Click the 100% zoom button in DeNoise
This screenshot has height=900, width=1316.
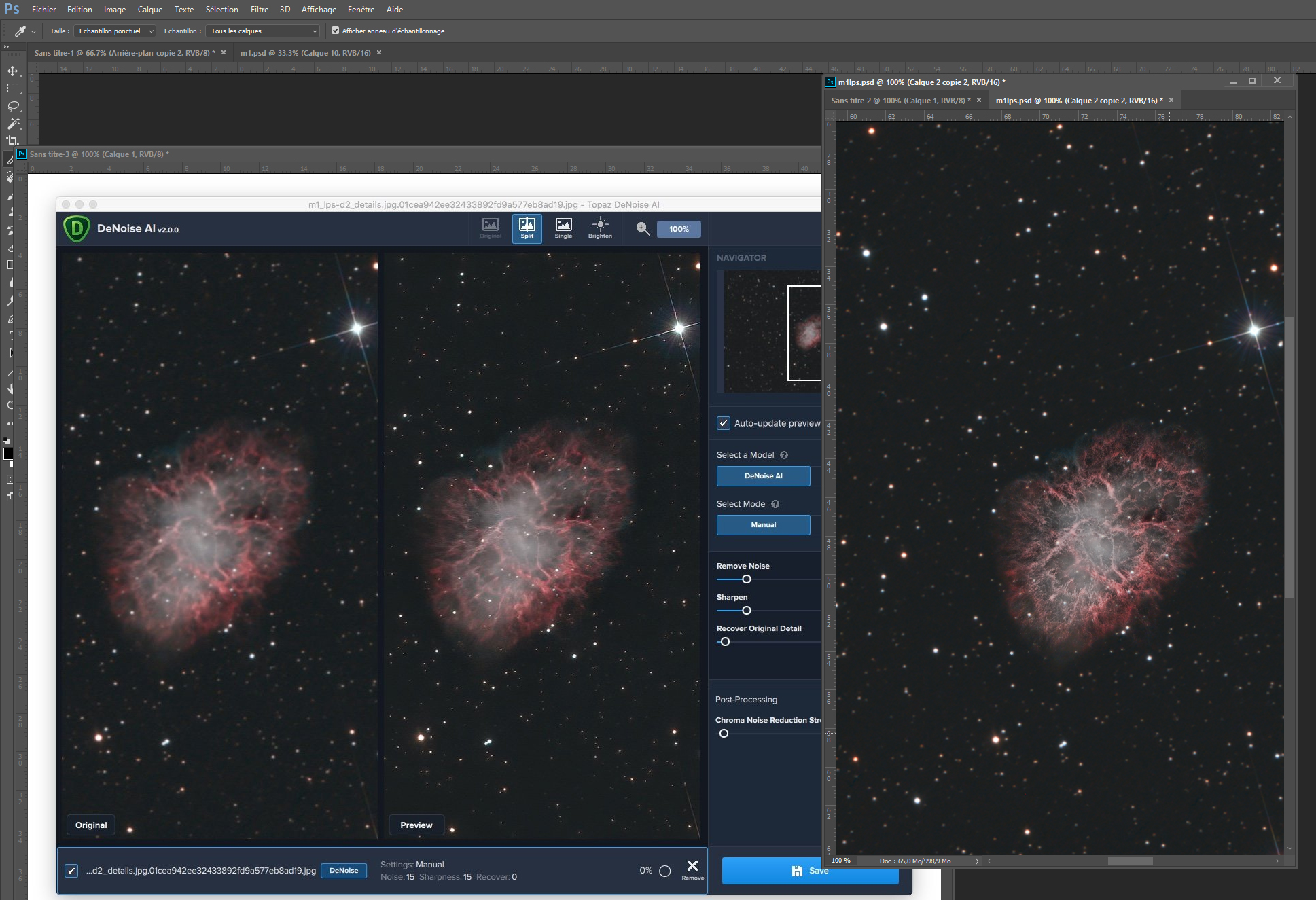pos(679,229)
